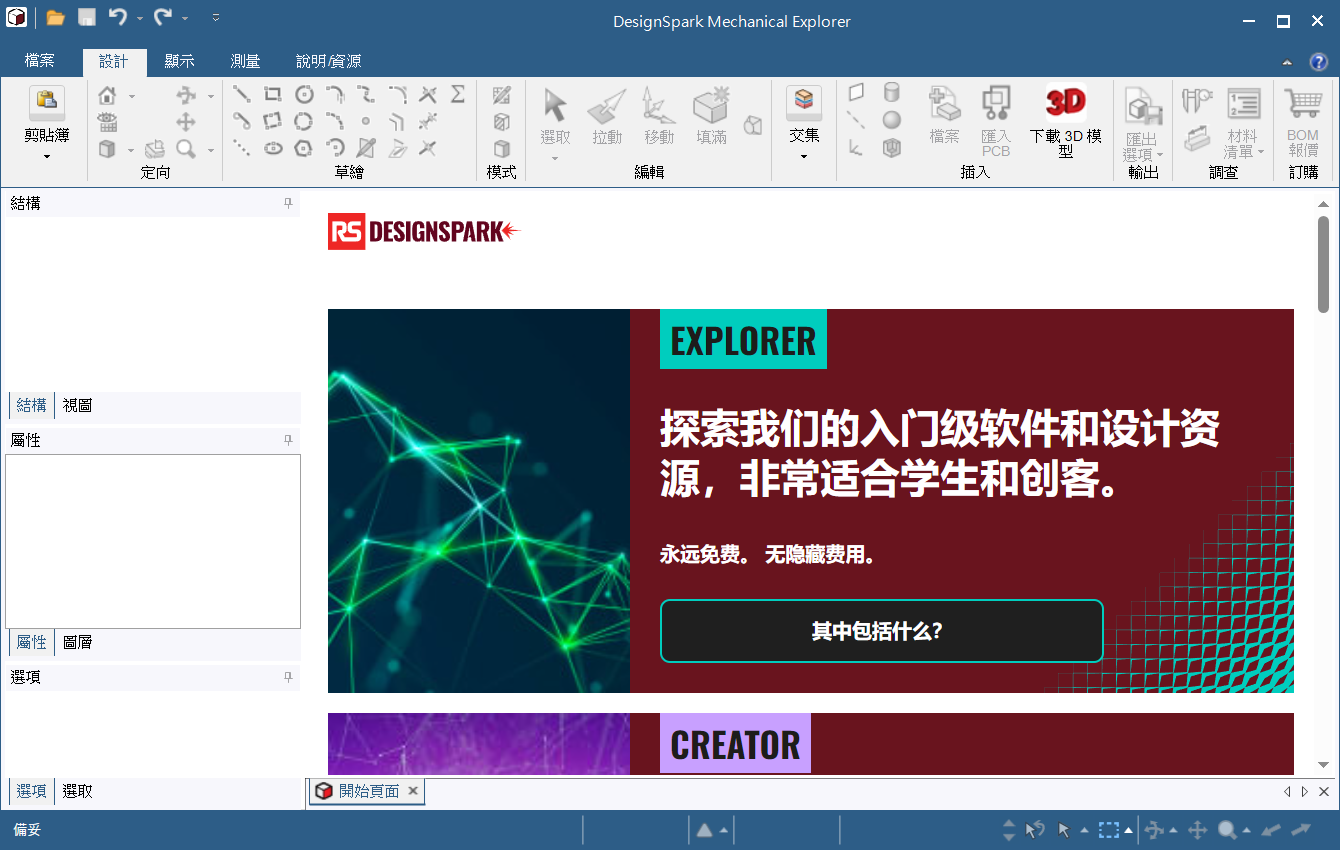
Task: Click the 其中包括什么? button
Action: tap(881, 631)
